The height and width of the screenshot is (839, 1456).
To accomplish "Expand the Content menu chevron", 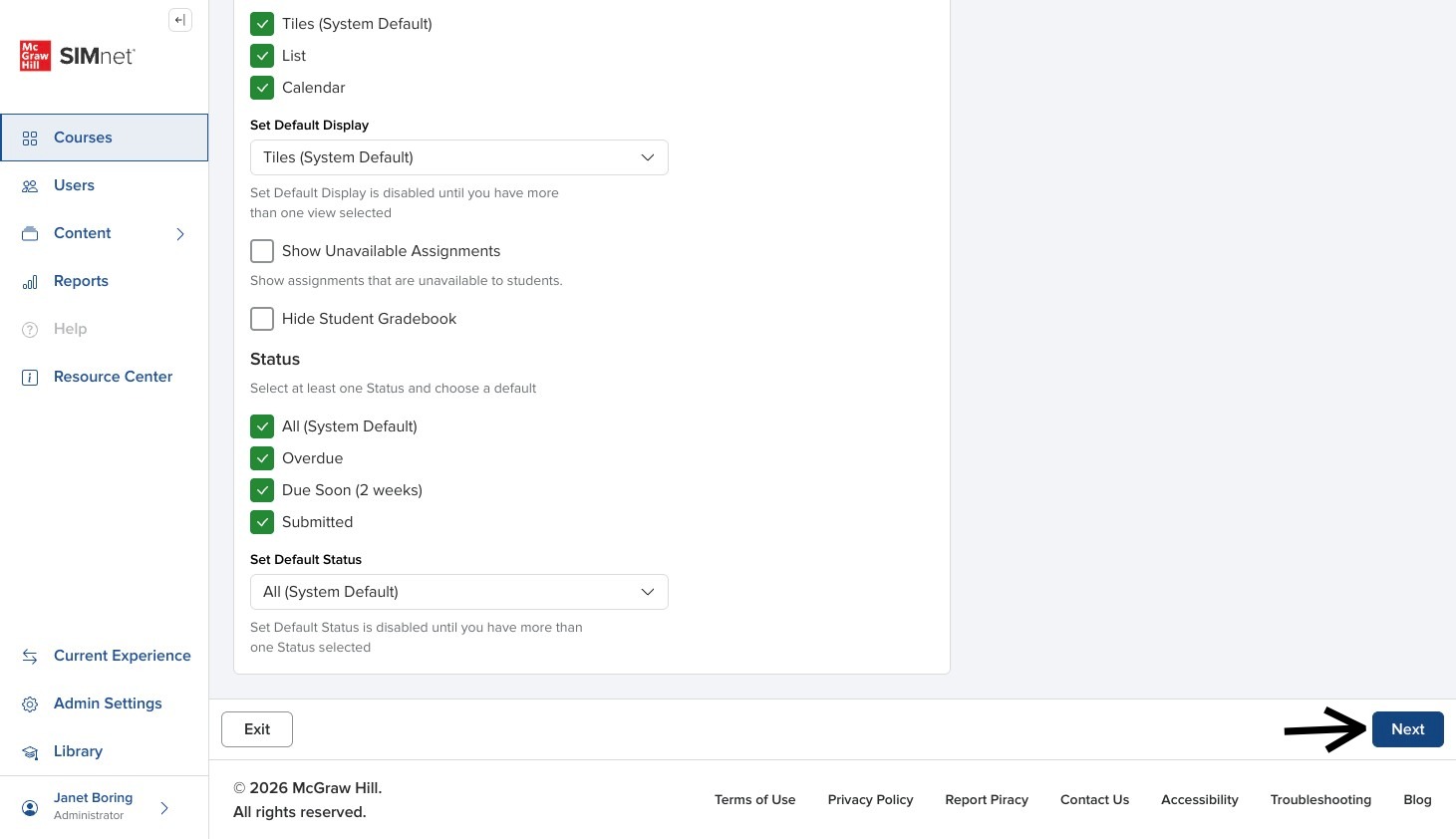I will click(180, 234).
